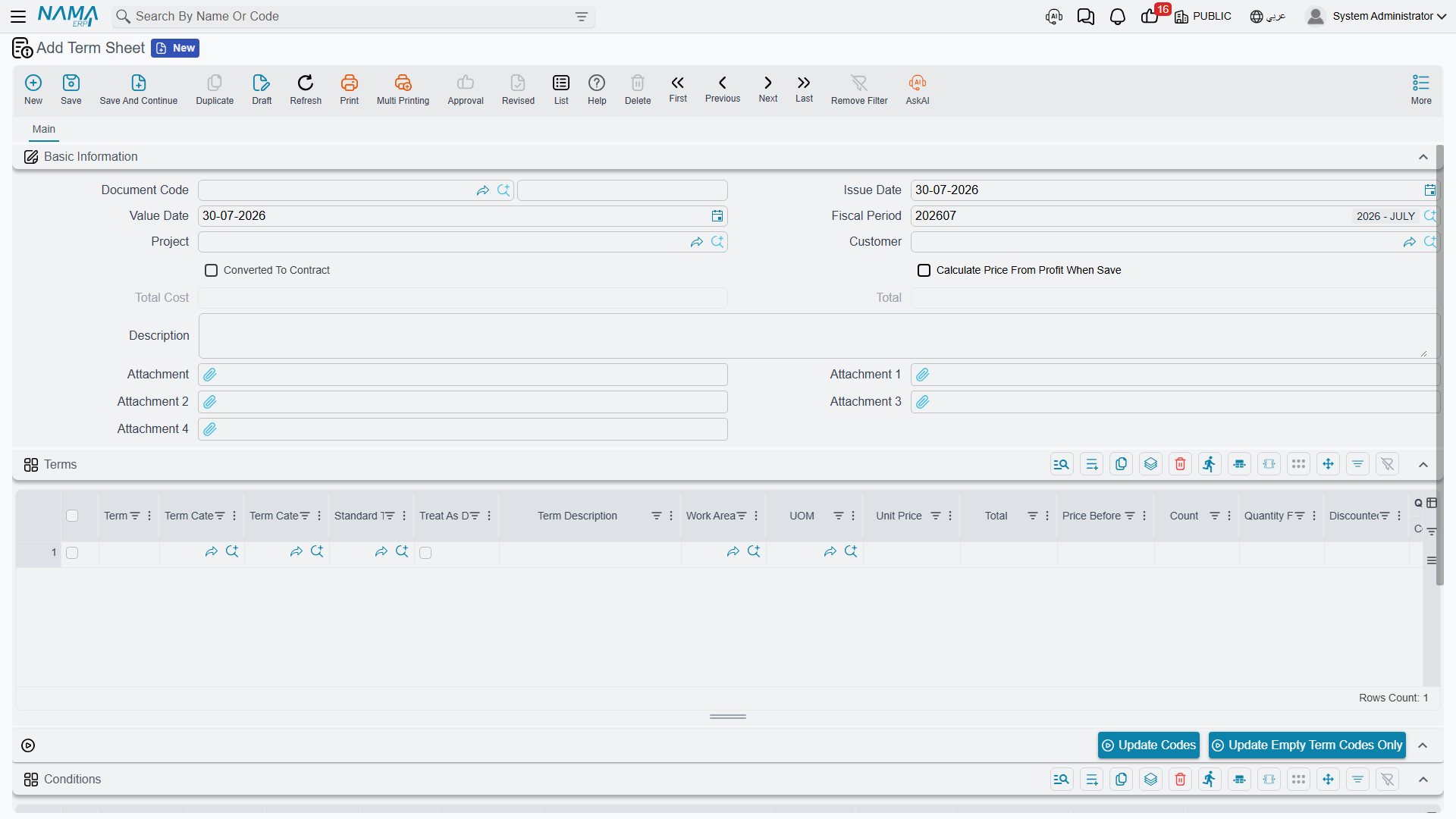
Task: Click the move rows icon in Terms
Action: (x=1329, y=464)
